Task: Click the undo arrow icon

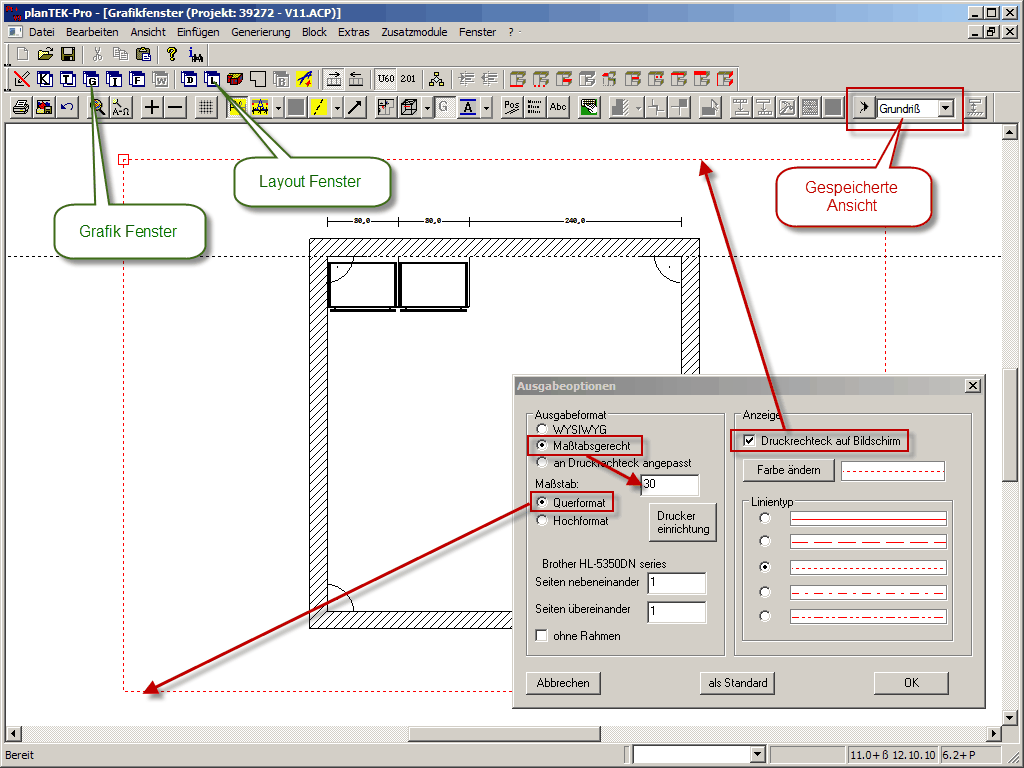Action: [67, 108]
